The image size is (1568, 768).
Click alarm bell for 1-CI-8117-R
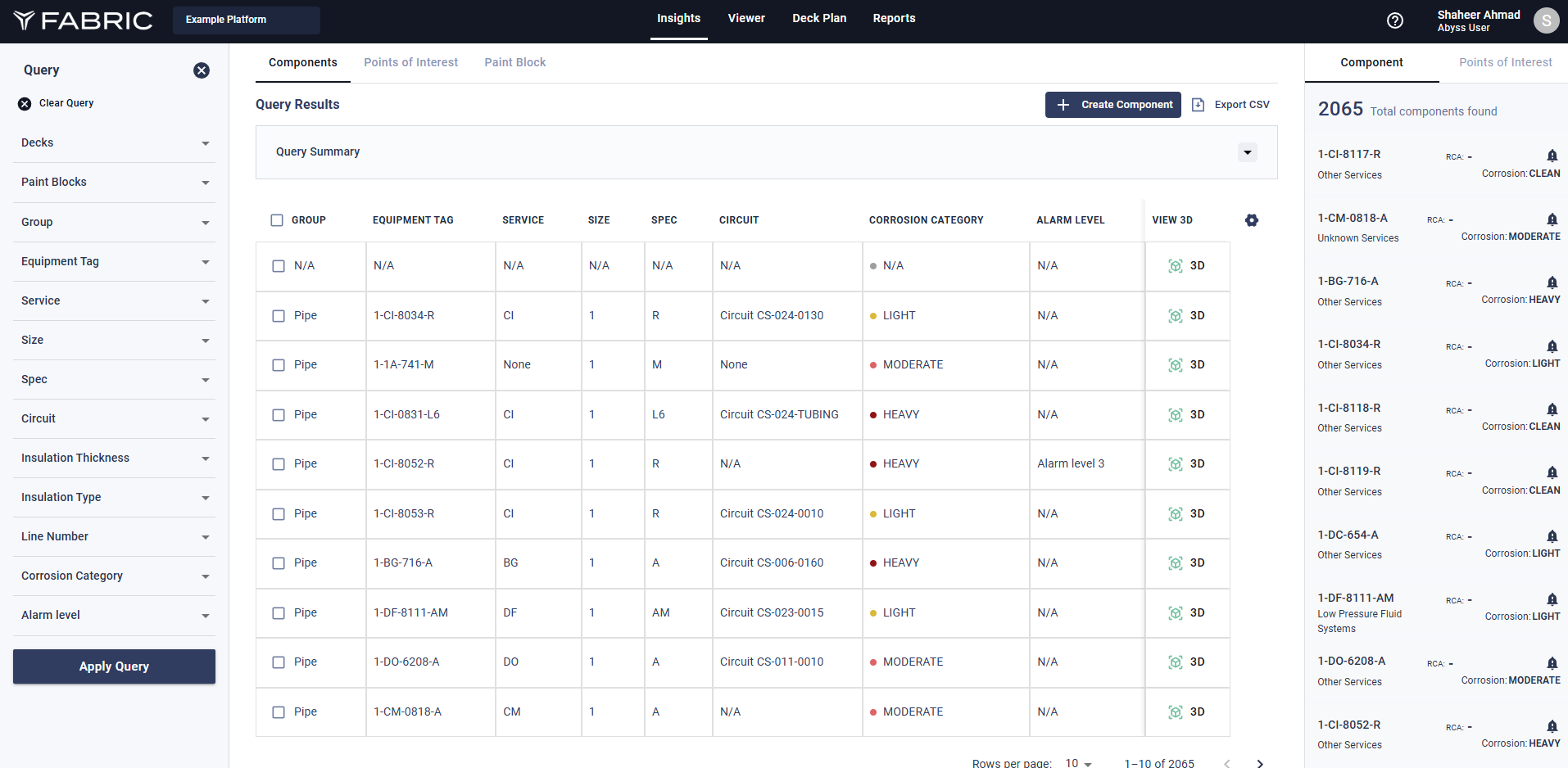point(1552,156)
